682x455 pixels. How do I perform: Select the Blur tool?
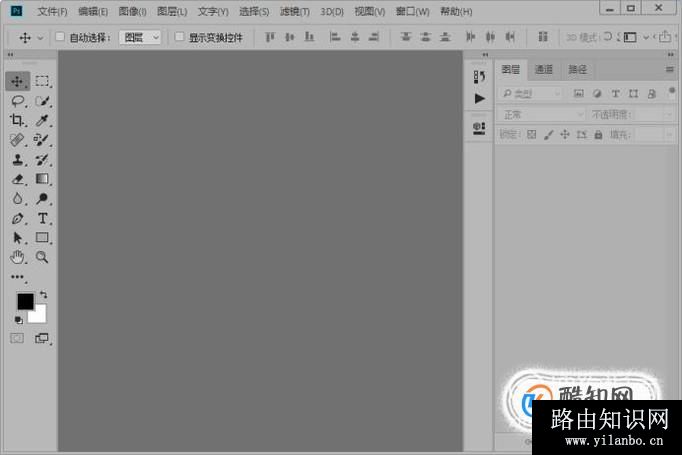(x=17, y=199)
